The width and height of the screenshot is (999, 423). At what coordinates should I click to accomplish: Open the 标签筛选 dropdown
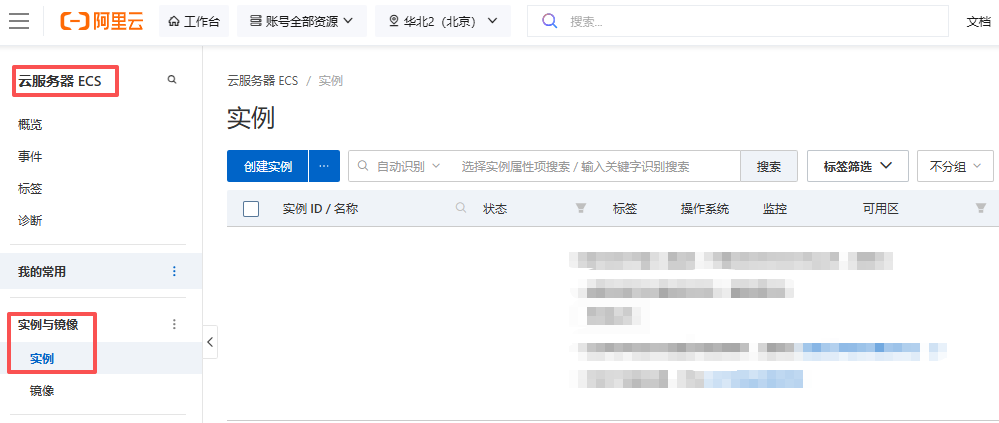858,166
